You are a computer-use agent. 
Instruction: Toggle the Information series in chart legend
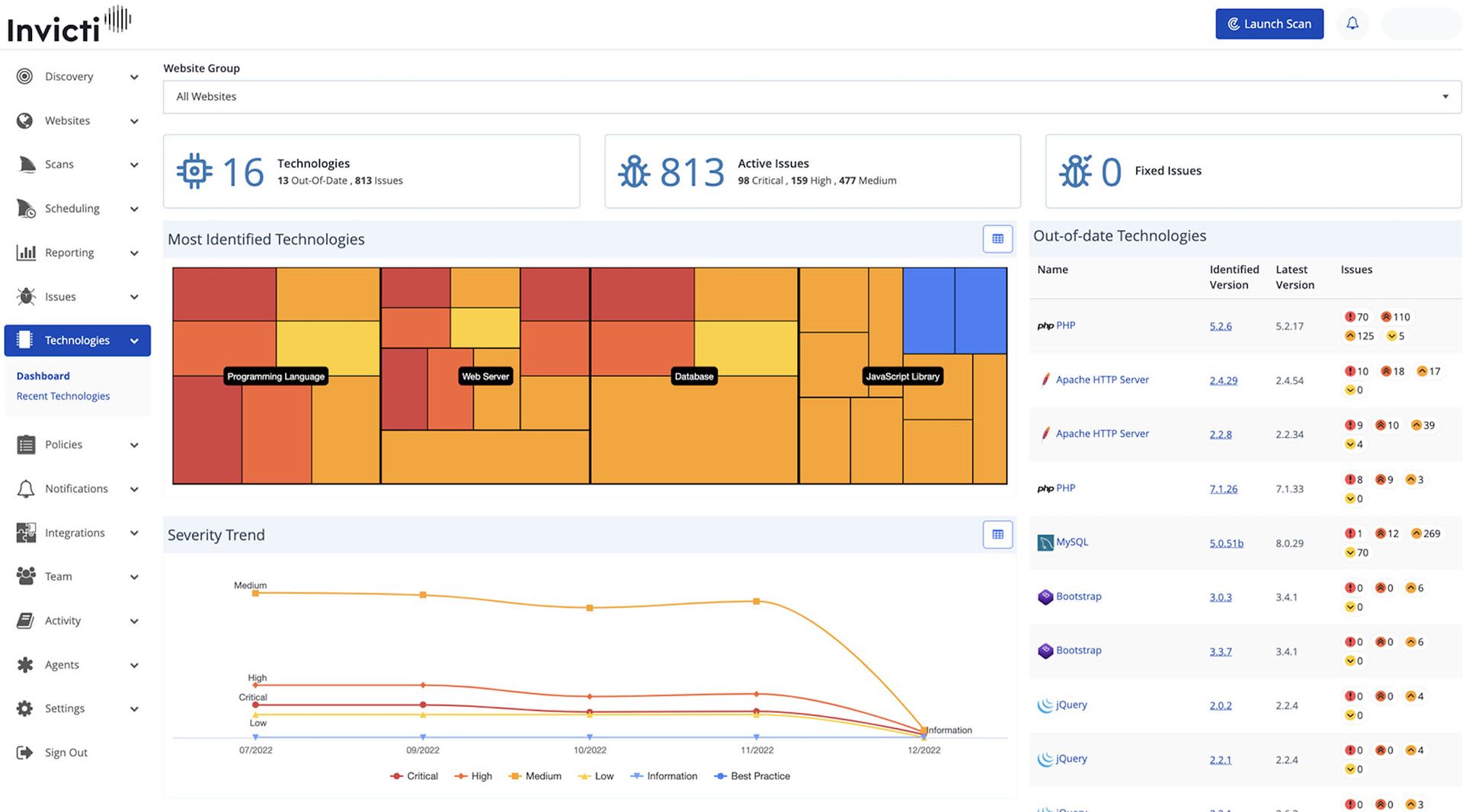coord(664,776)
